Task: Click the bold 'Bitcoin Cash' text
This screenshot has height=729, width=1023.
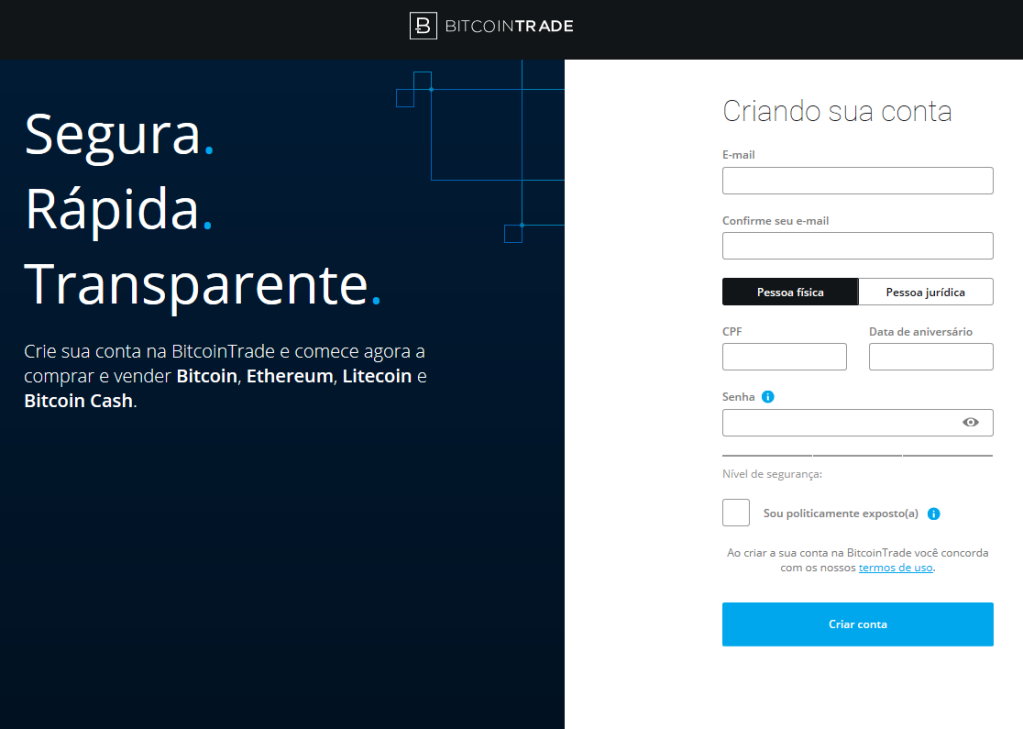Action: pos(78,401)
